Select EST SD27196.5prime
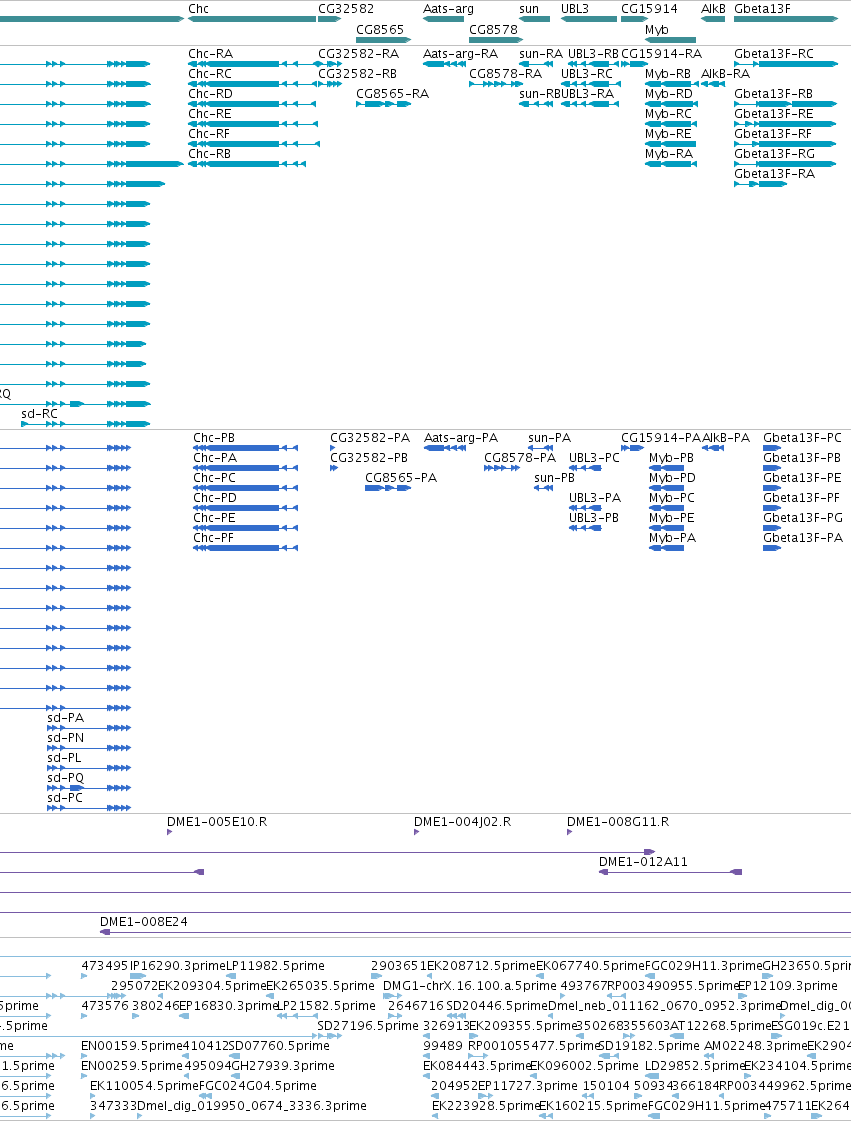The height and width of the screenshot is (1121, 851). 368,1026
